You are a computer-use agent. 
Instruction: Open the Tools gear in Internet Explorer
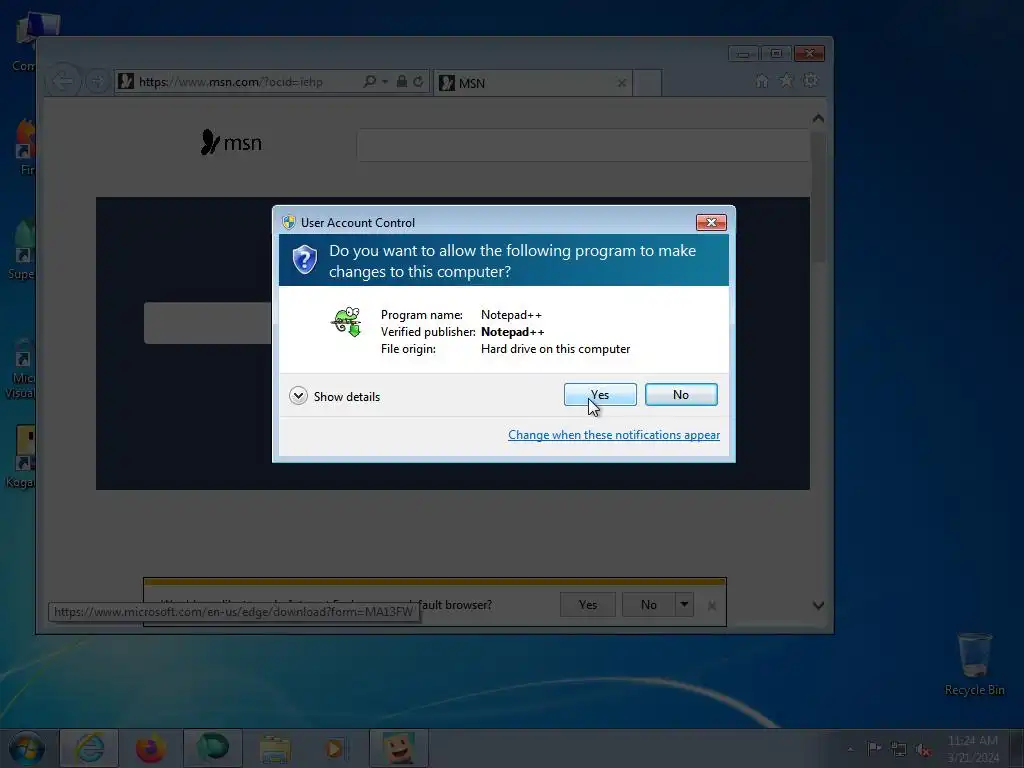click(810, 80)
